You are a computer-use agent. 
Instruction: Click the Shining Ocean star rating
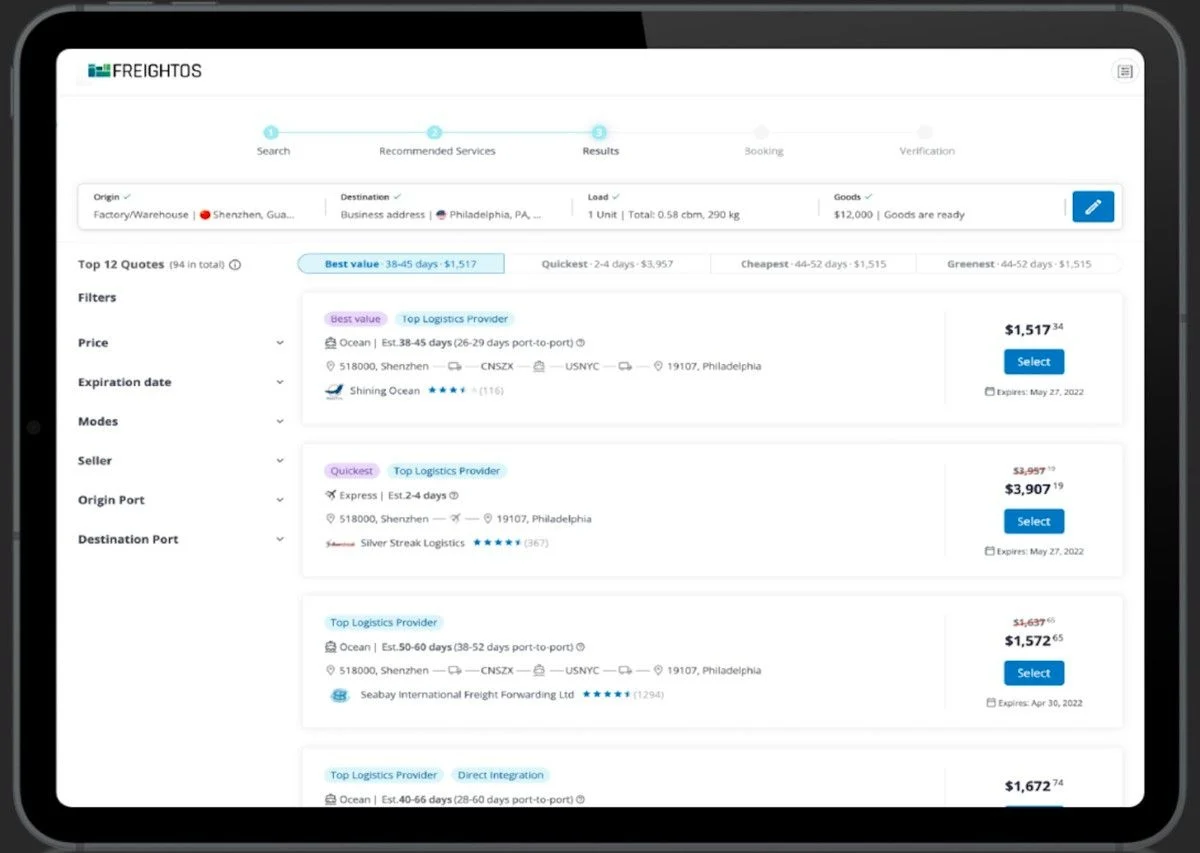point(451,390)
